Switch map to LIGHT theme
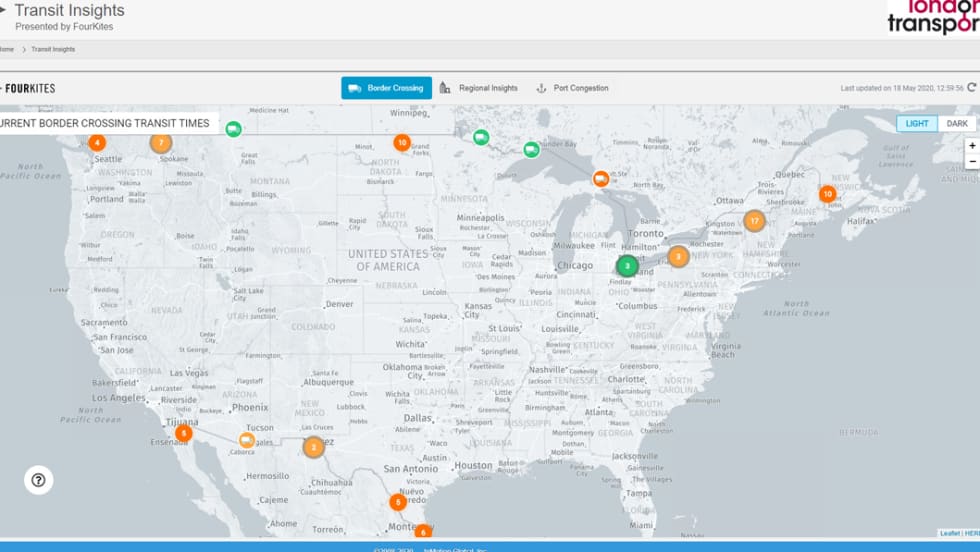Viewport: 980px width, 552px height. coord(917,124)
